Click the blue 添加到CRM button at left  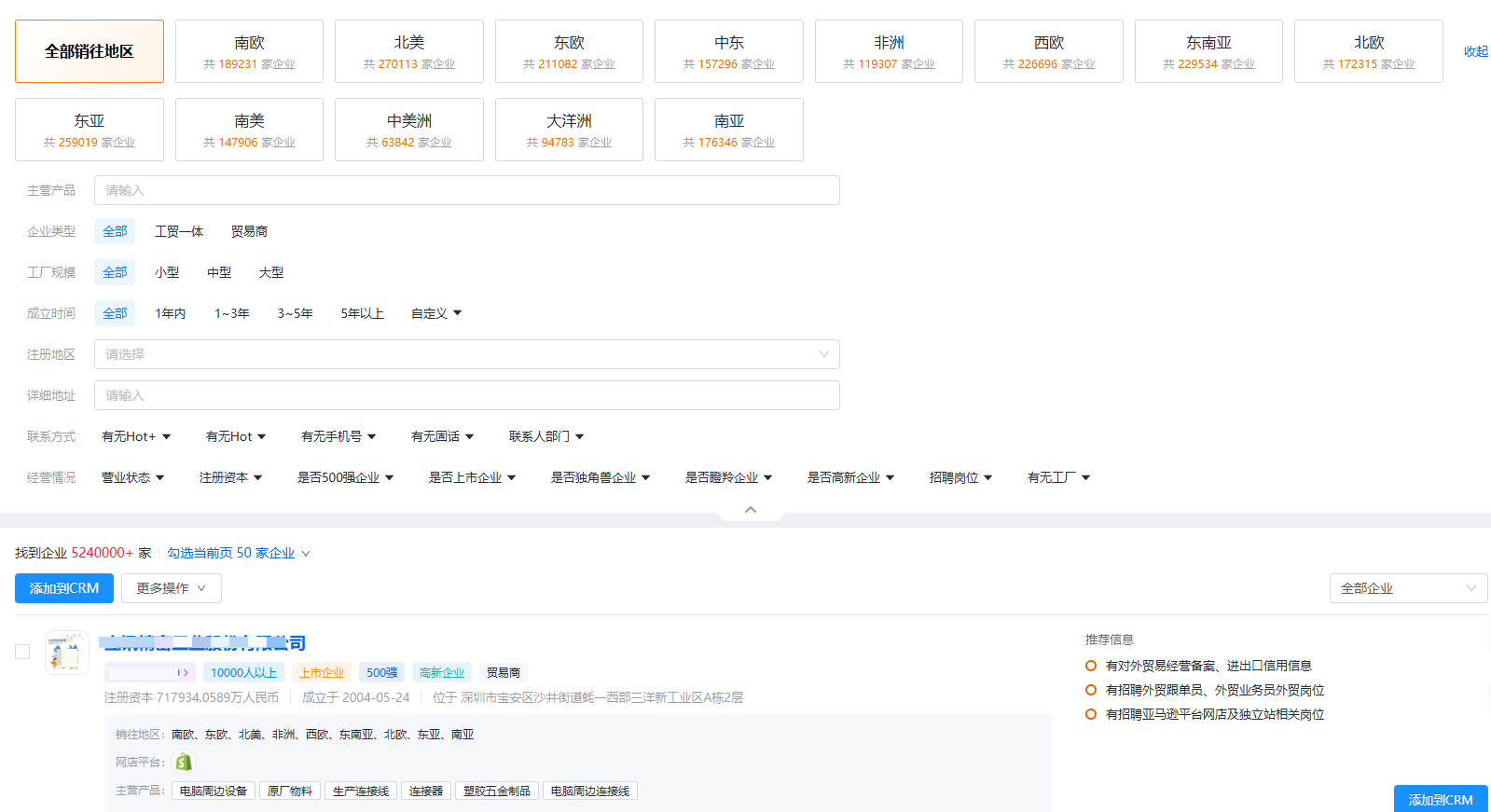click(x=64, y=588)
